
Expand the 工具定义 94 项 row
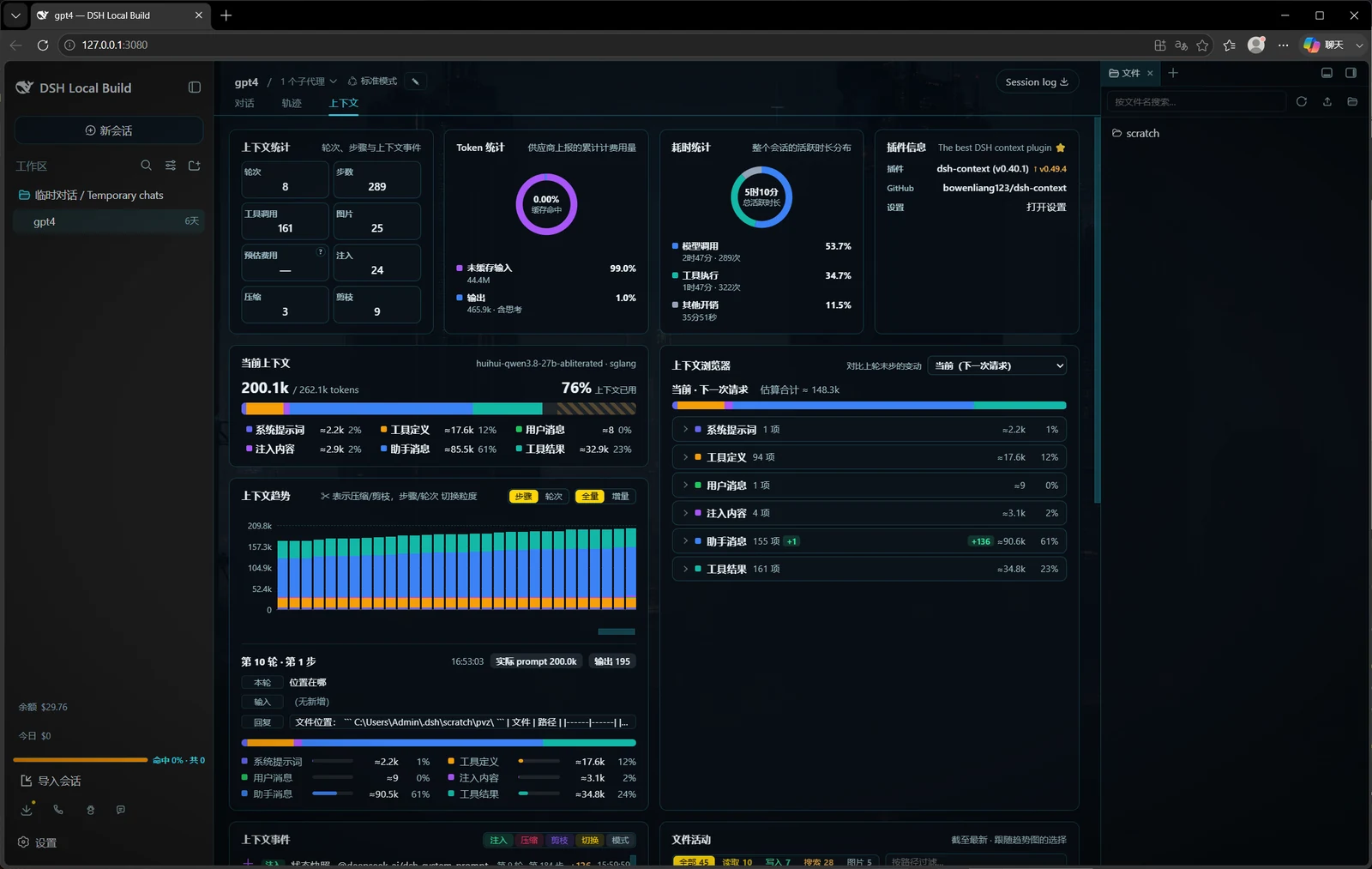(x=869, y=457)
